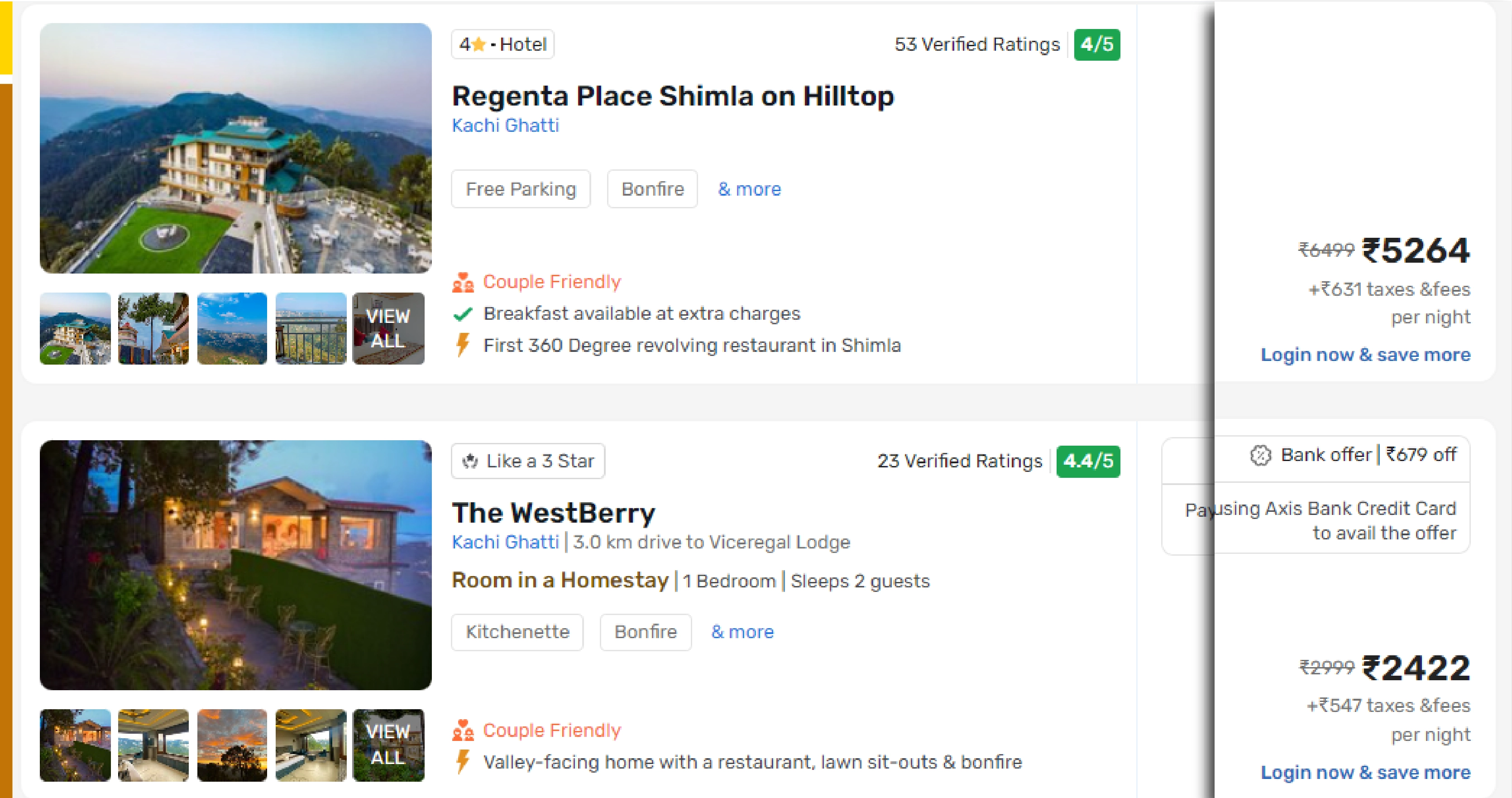Click the star icon in 4-star Hotel tag
Screen dimensions: 1512x798
tap(478, 45)
